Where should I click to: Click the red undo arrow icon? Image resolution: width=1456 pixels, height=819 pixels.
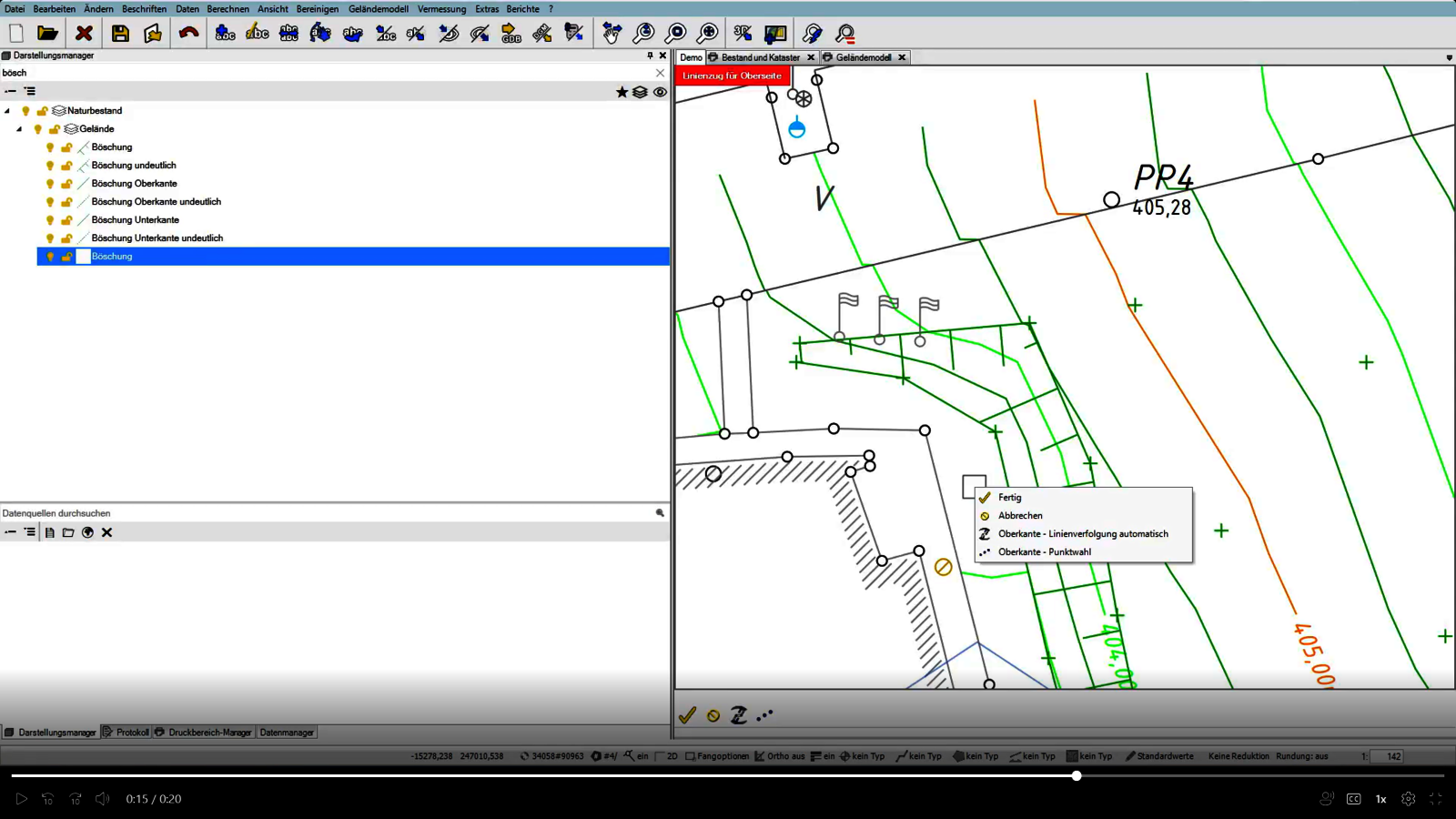188,34
